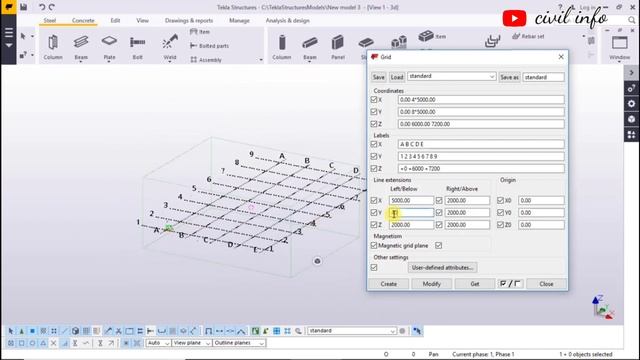
Task: Toggle Magnetic grid plane checkbox
Action: point(374,245)
